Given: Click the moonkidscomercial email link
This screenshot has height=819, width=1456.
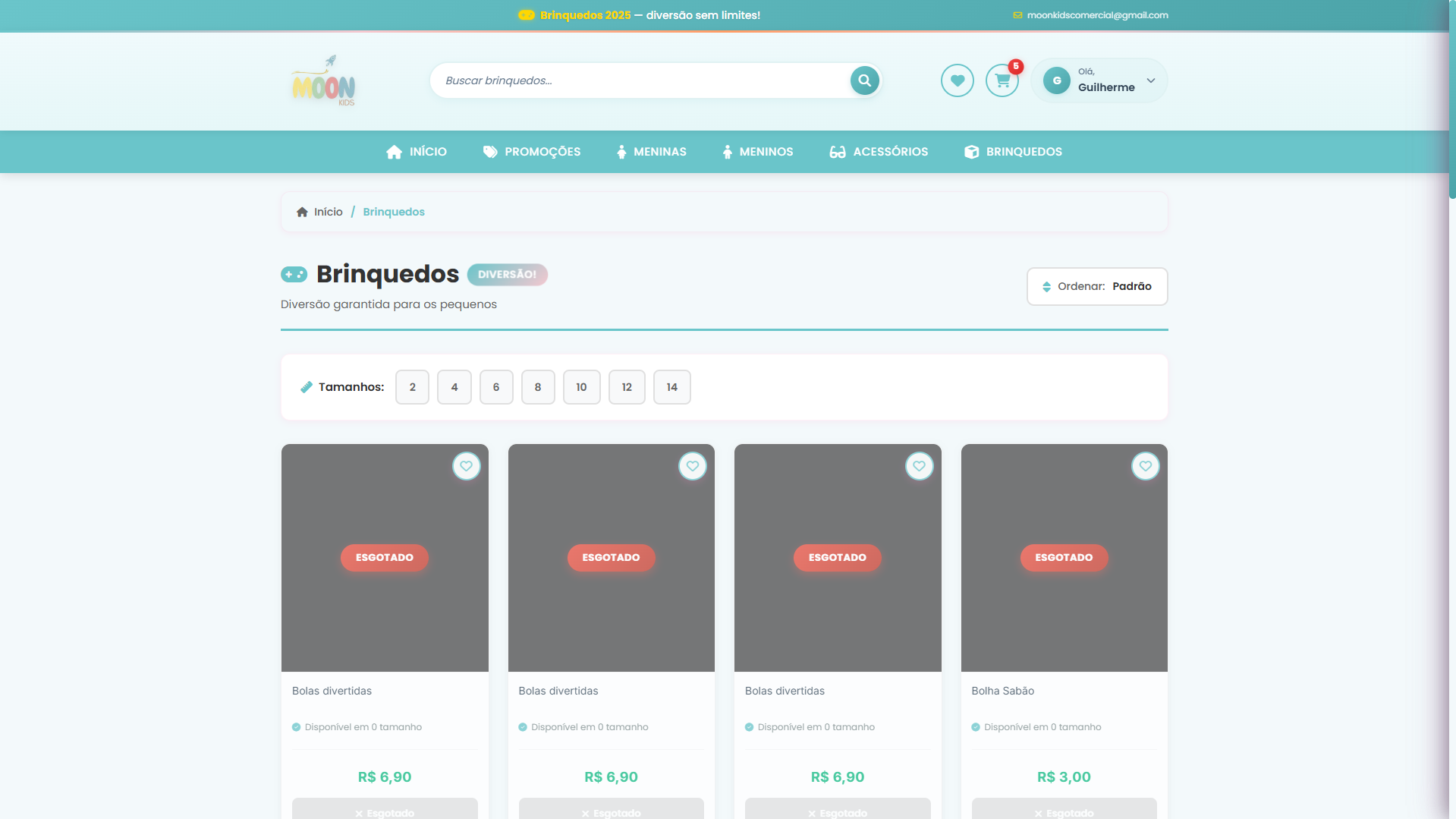Looking at the screenshot, I should click(1097, 15).
